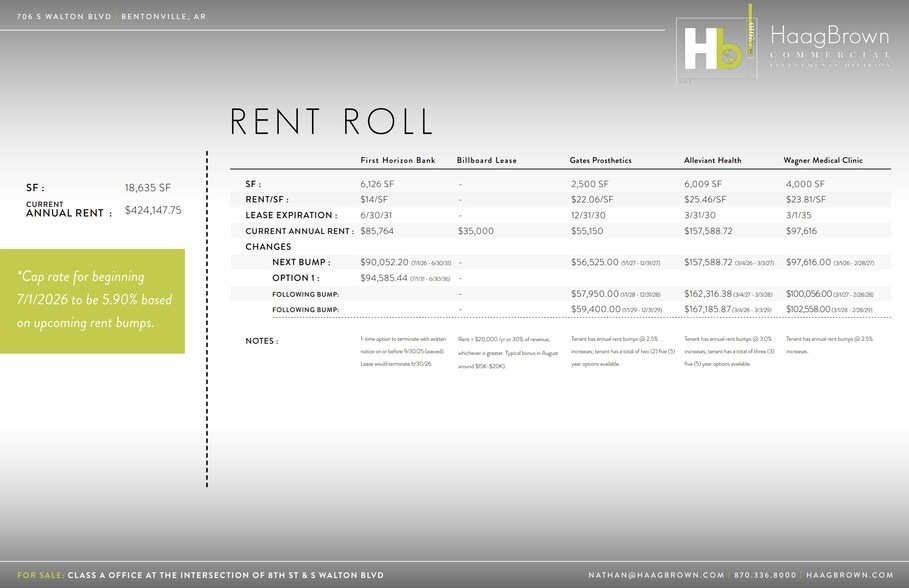909x588 pixels.
Task: Click the HaagBrown Commercial wordmark
Action: coord(830,46)
